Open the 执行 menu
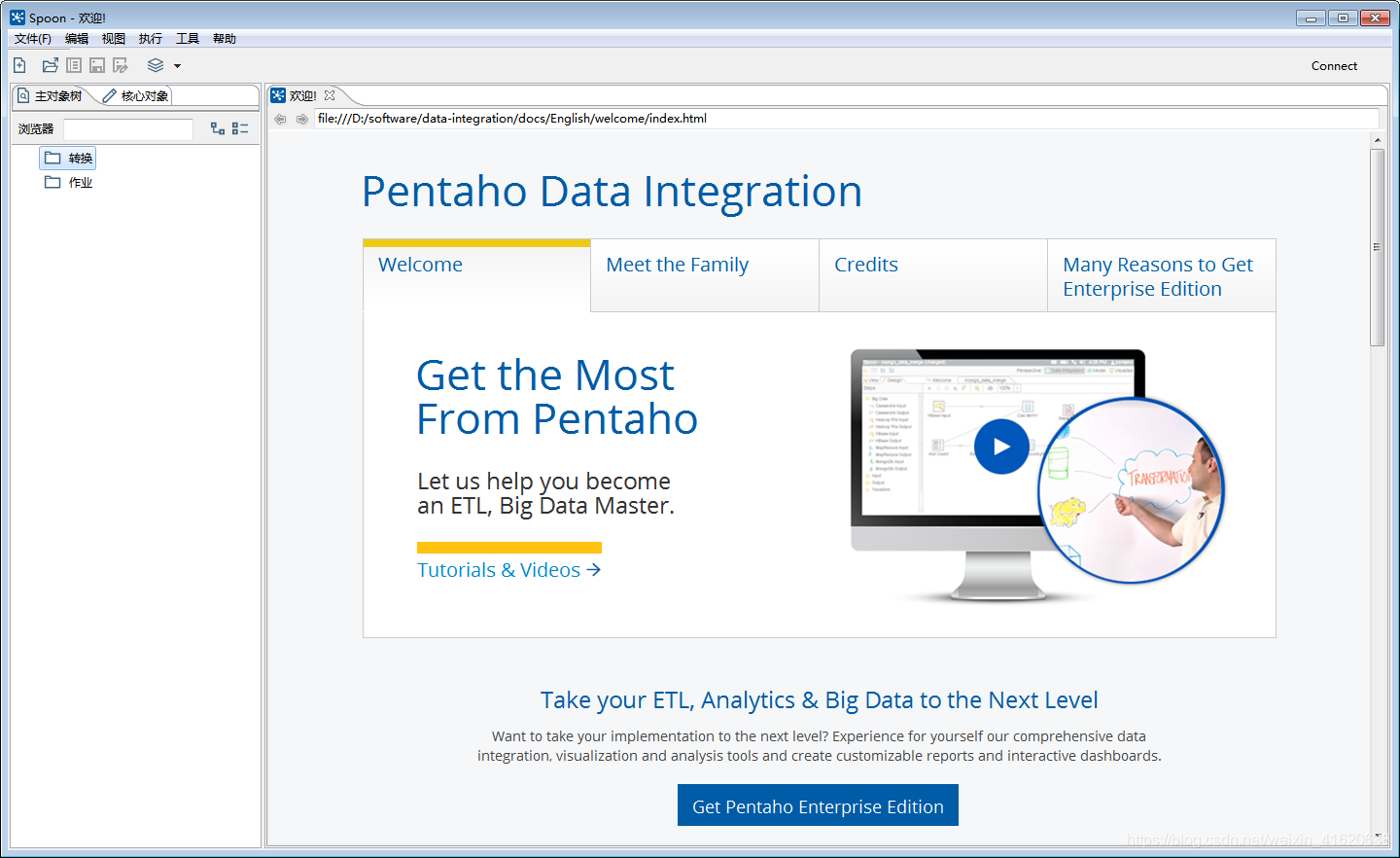 click(151, 39)
